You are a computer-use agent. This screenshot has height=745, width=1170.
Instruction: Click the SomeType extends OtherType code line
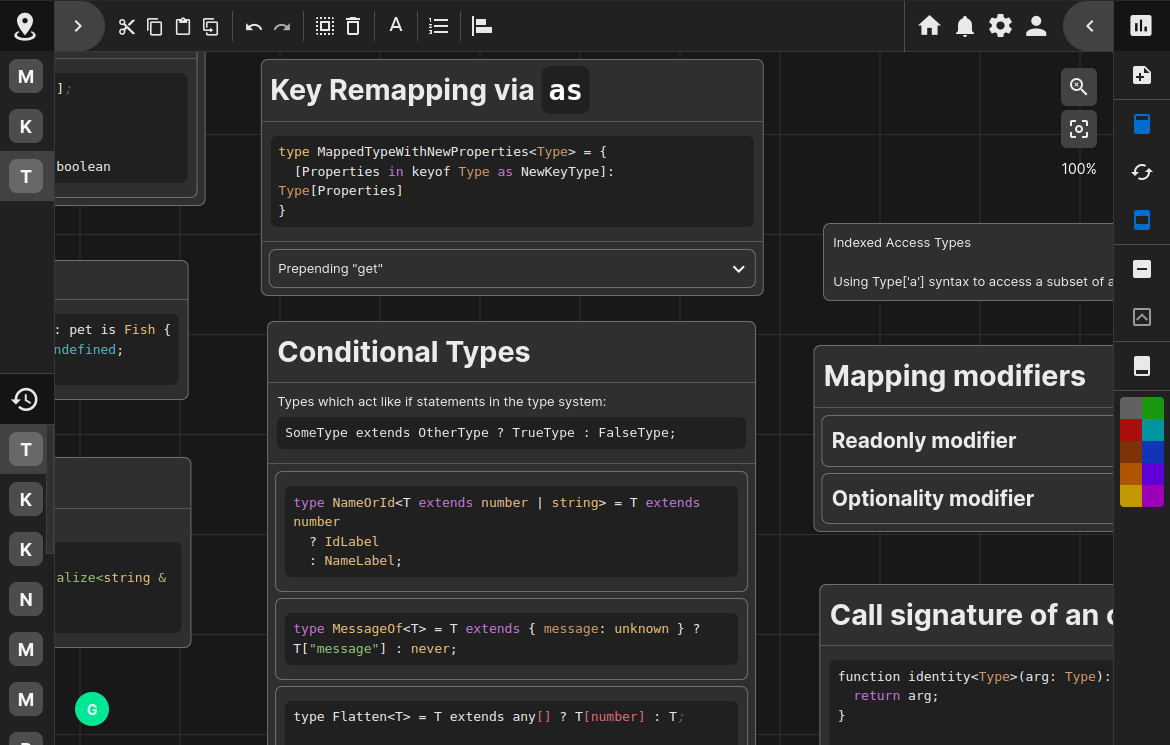point(511,433)
